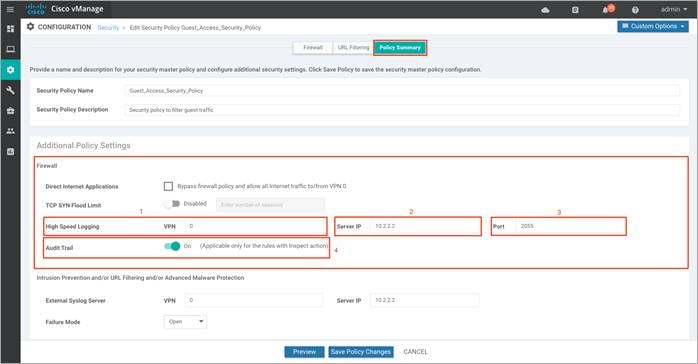Click Save Policy Changes button

[361, 352]
